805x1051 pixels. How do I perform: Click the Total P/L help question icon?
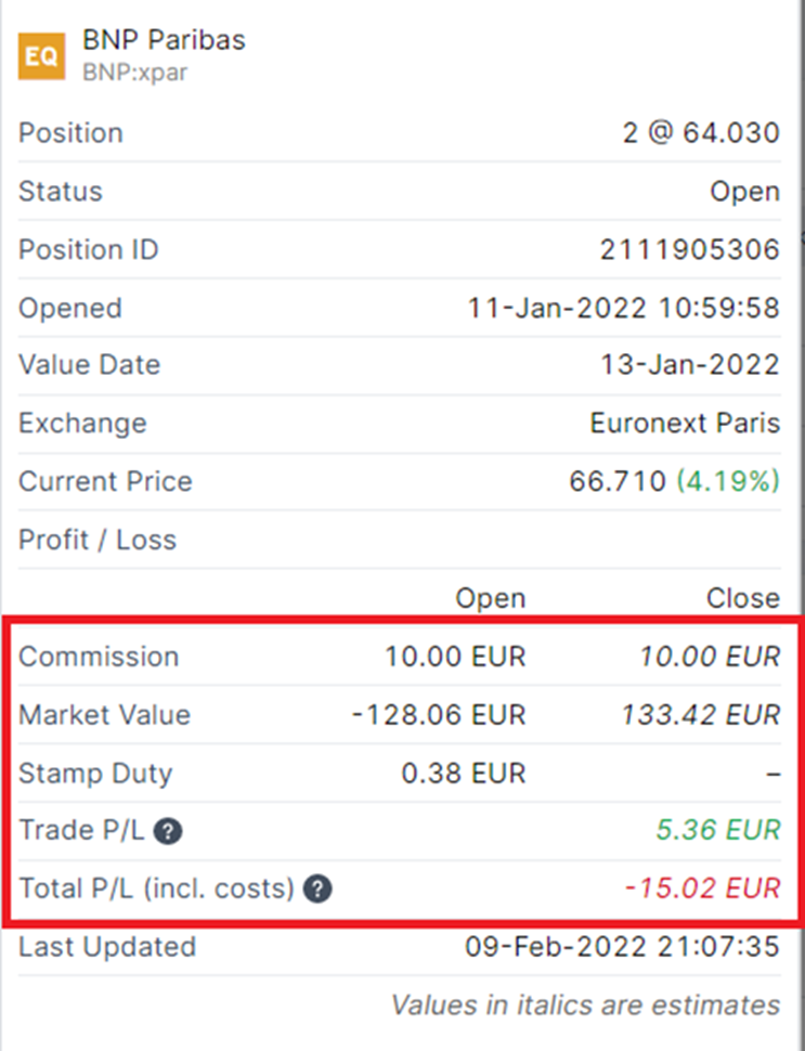click(x=317, y=889)
